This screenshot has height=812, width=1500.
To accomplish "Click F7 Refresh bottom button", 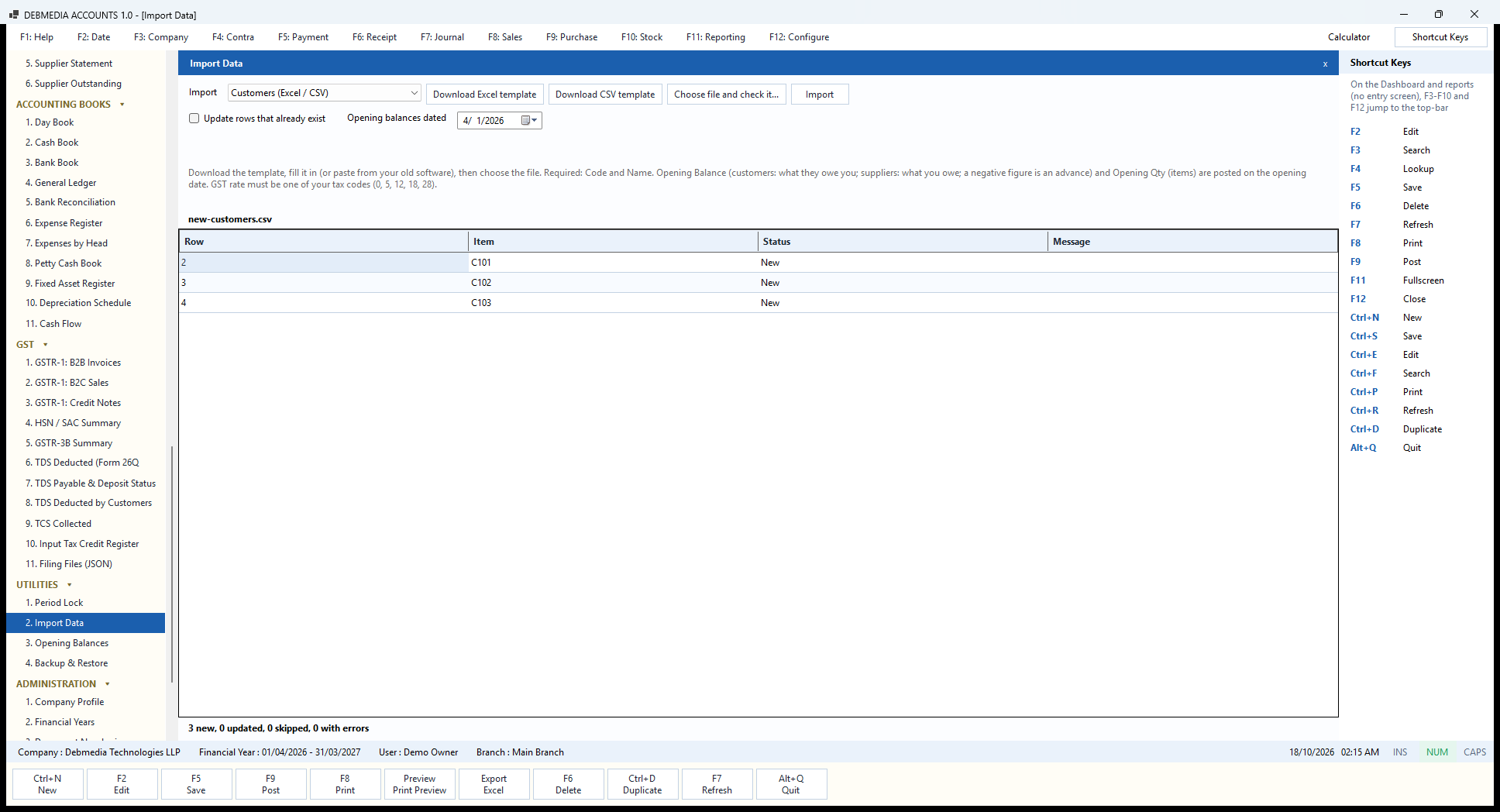I will tap(717, 784).
